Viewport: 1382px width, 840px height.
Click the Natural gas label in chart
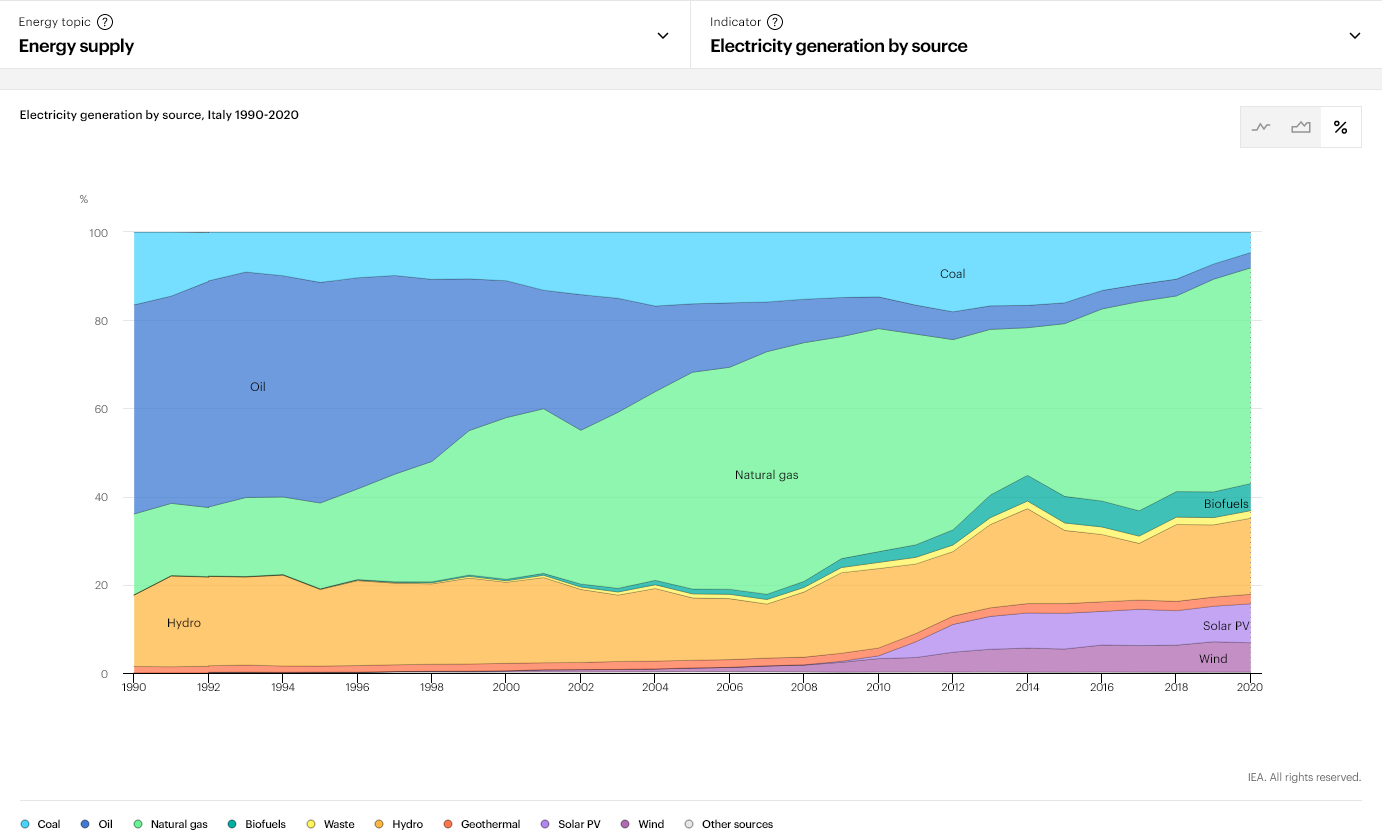coord(767,475)
